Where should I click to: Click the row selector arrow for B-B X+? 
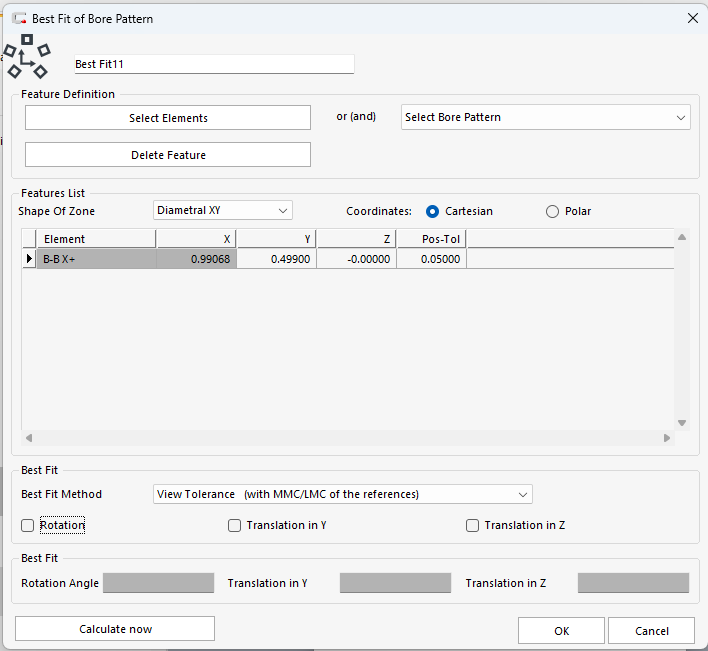[x=29, y=259]
